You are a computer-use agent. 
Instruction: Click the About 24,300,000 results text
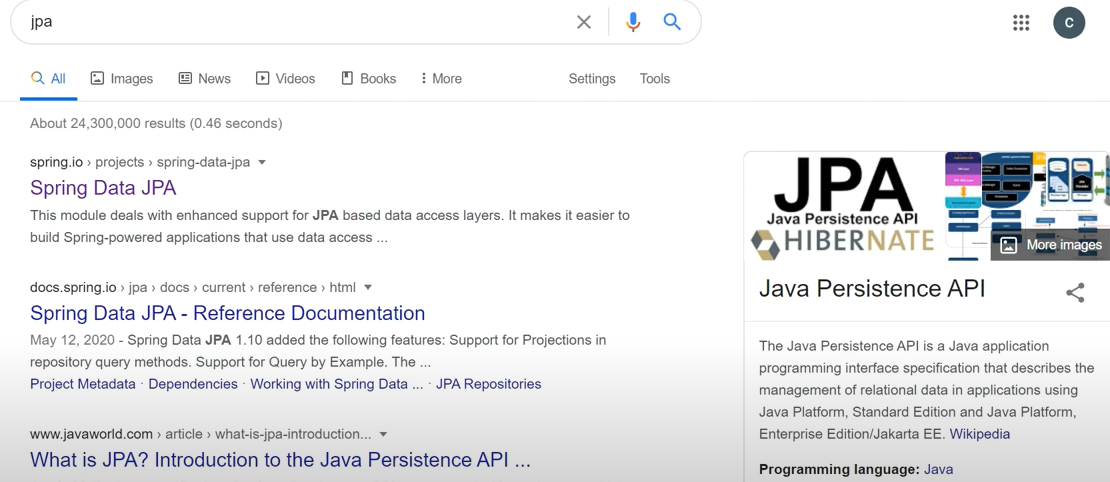pos(156,123)
